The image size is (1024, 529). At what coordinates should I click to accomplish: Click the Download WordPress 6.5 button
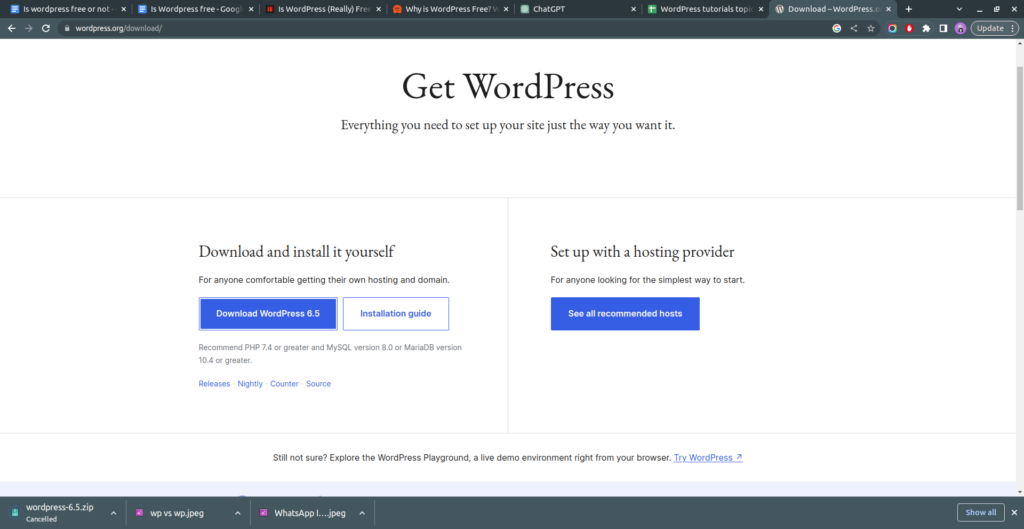[x=267, y=314]
